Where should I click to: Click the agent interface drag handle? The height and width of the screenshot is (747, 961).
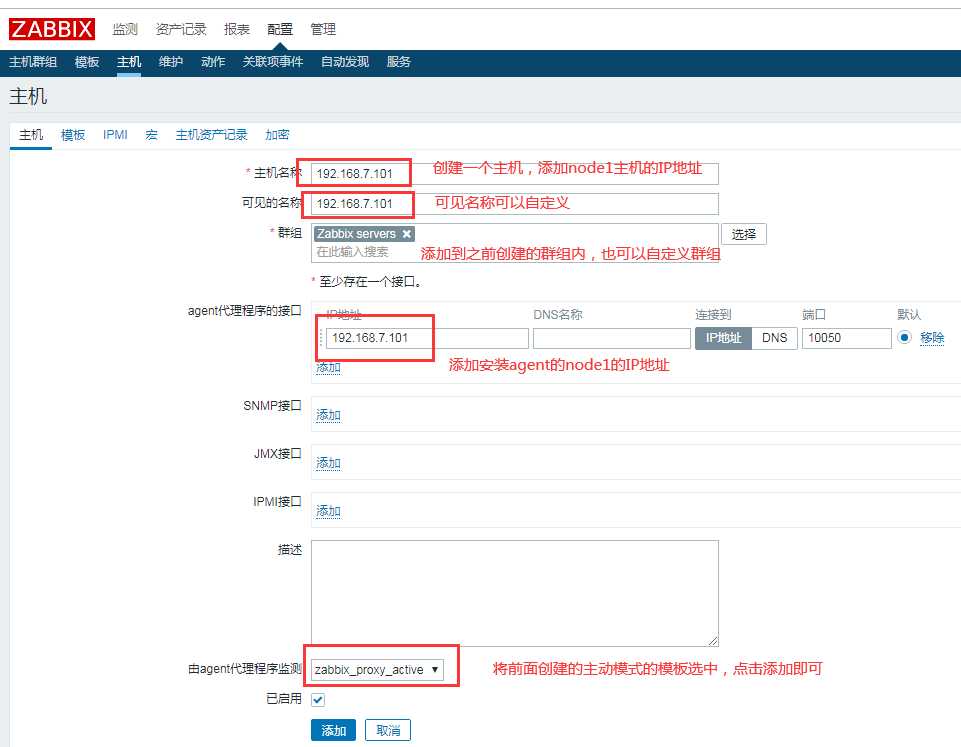(x=321, y=338)
